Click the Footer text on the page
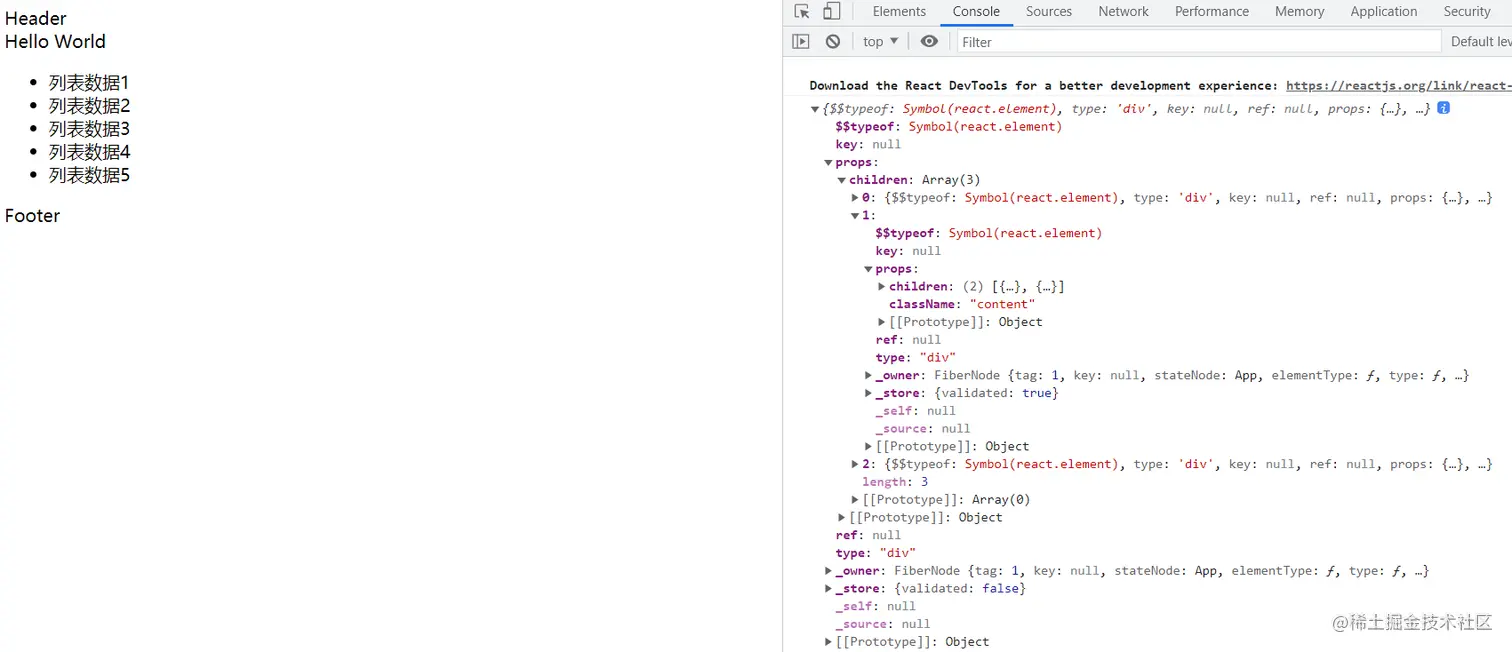The image size is (1512, 652). point(32,216)
